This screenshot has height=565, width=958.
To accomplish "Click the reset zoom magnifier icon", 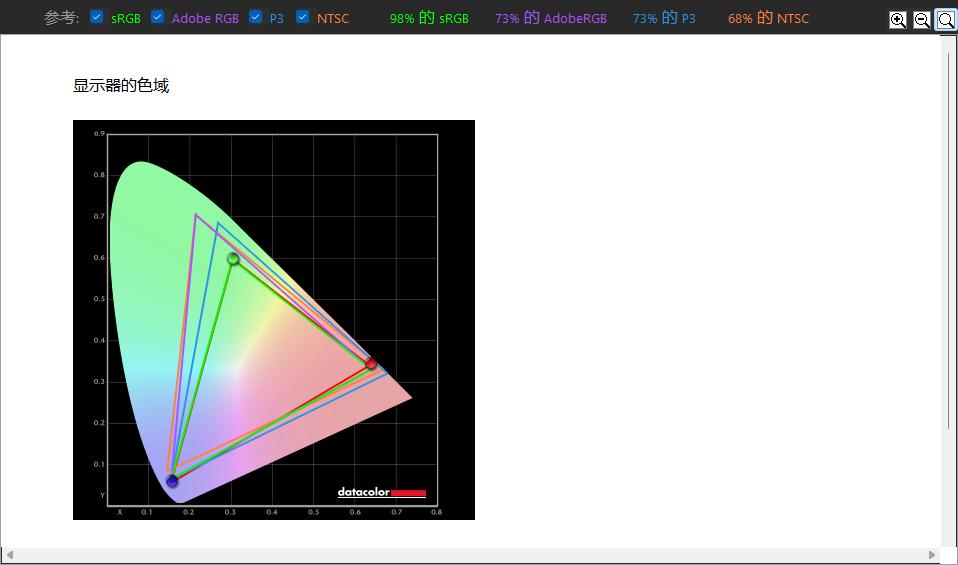I will pos(945,19).
